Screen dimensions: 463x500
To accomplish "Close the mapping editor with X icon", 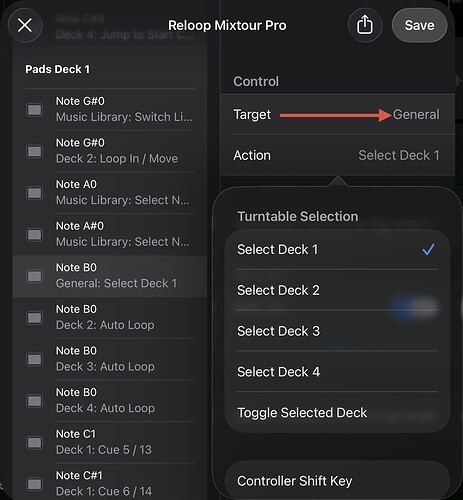I will [25, 25].
